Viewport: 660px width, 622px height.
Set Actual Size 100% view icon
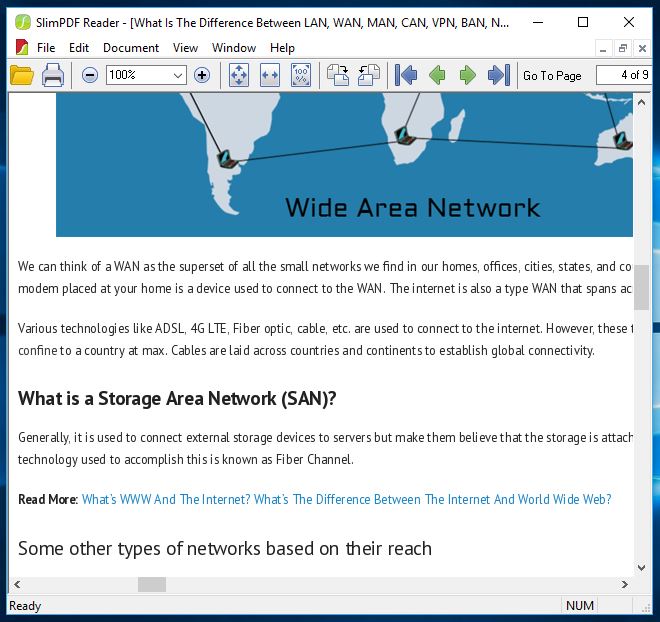click(300, 75)
